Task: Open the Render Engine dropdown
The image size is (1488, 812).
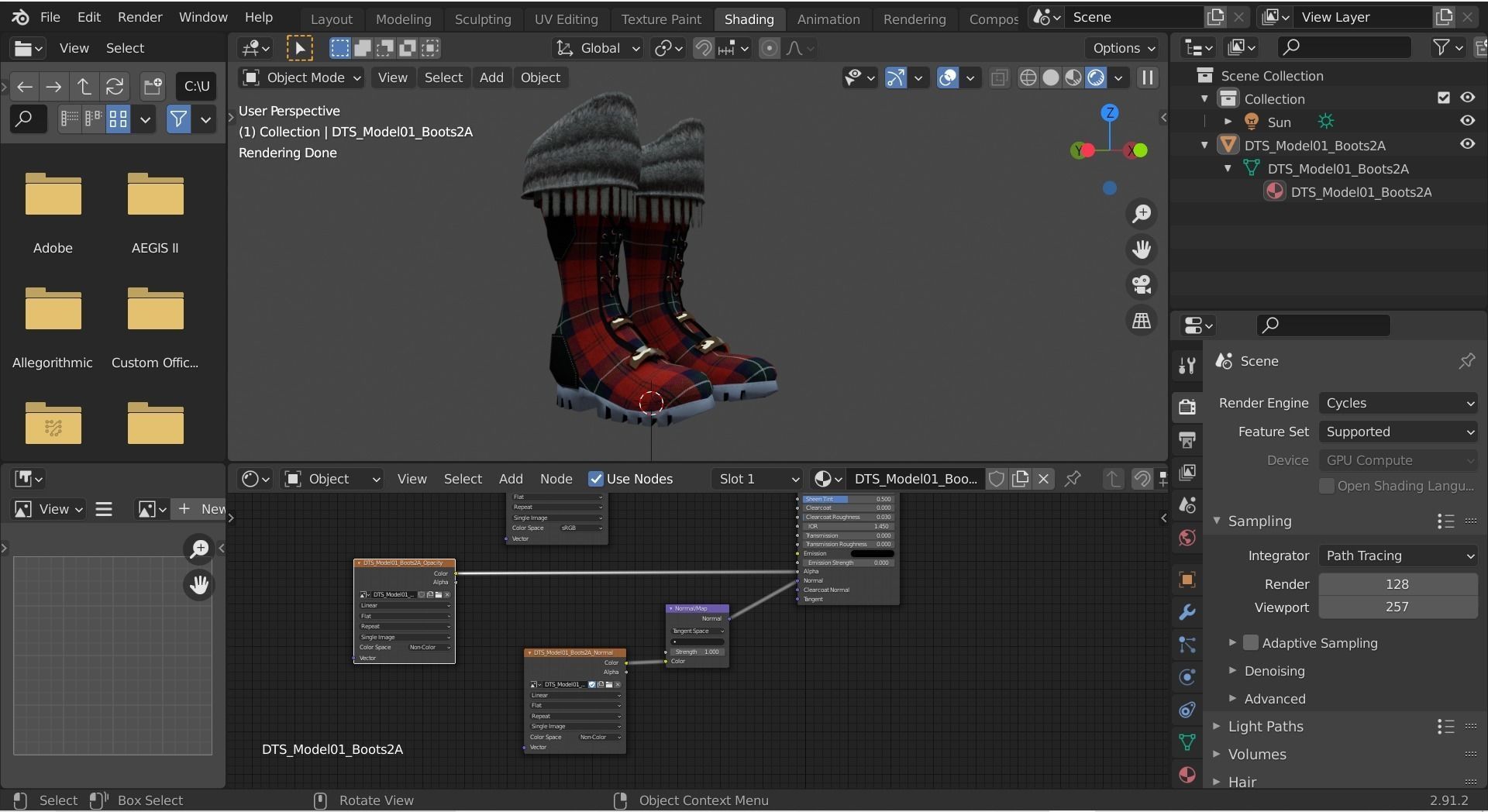Action: (x=1398, y=403)
